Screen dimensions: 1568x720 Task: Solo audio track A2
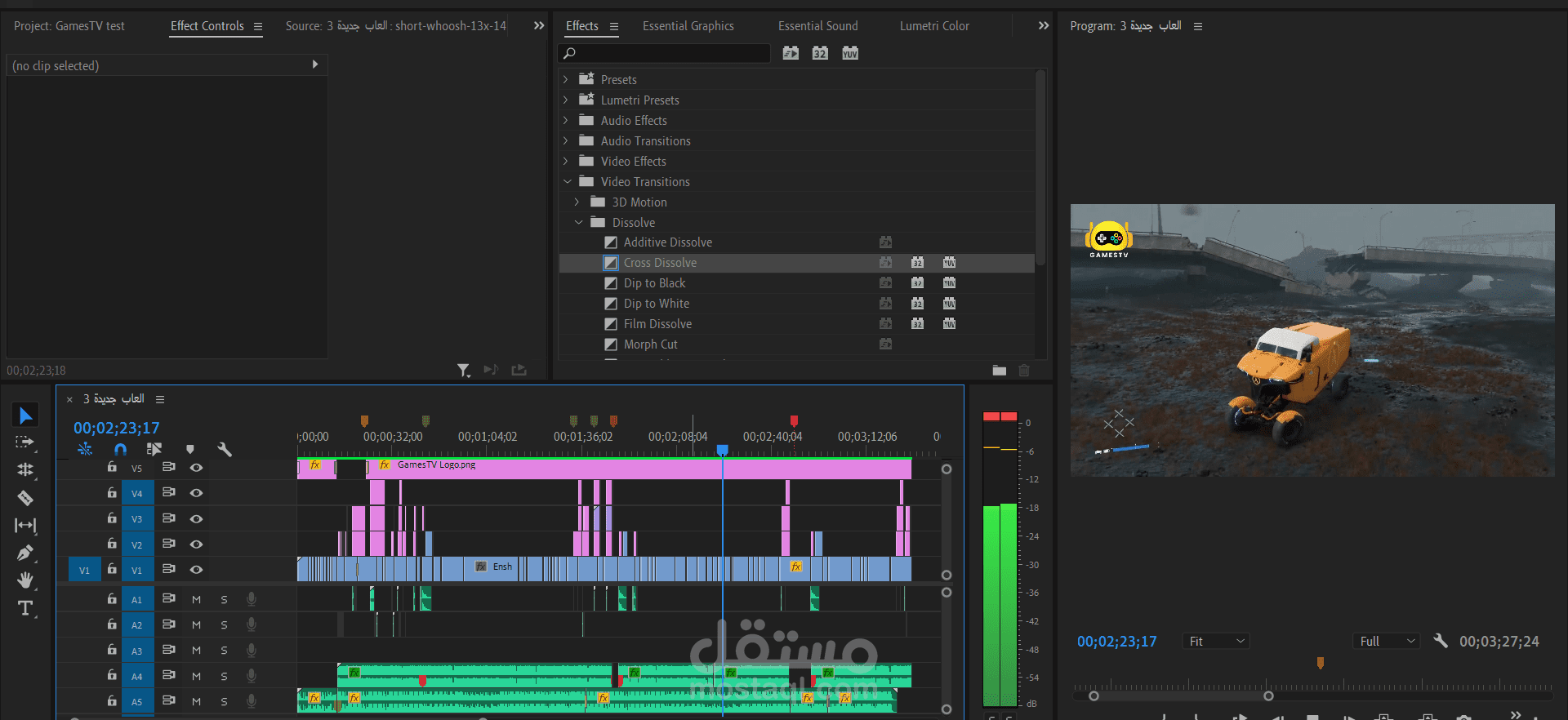pyautogui.click(x=224, y=624)
